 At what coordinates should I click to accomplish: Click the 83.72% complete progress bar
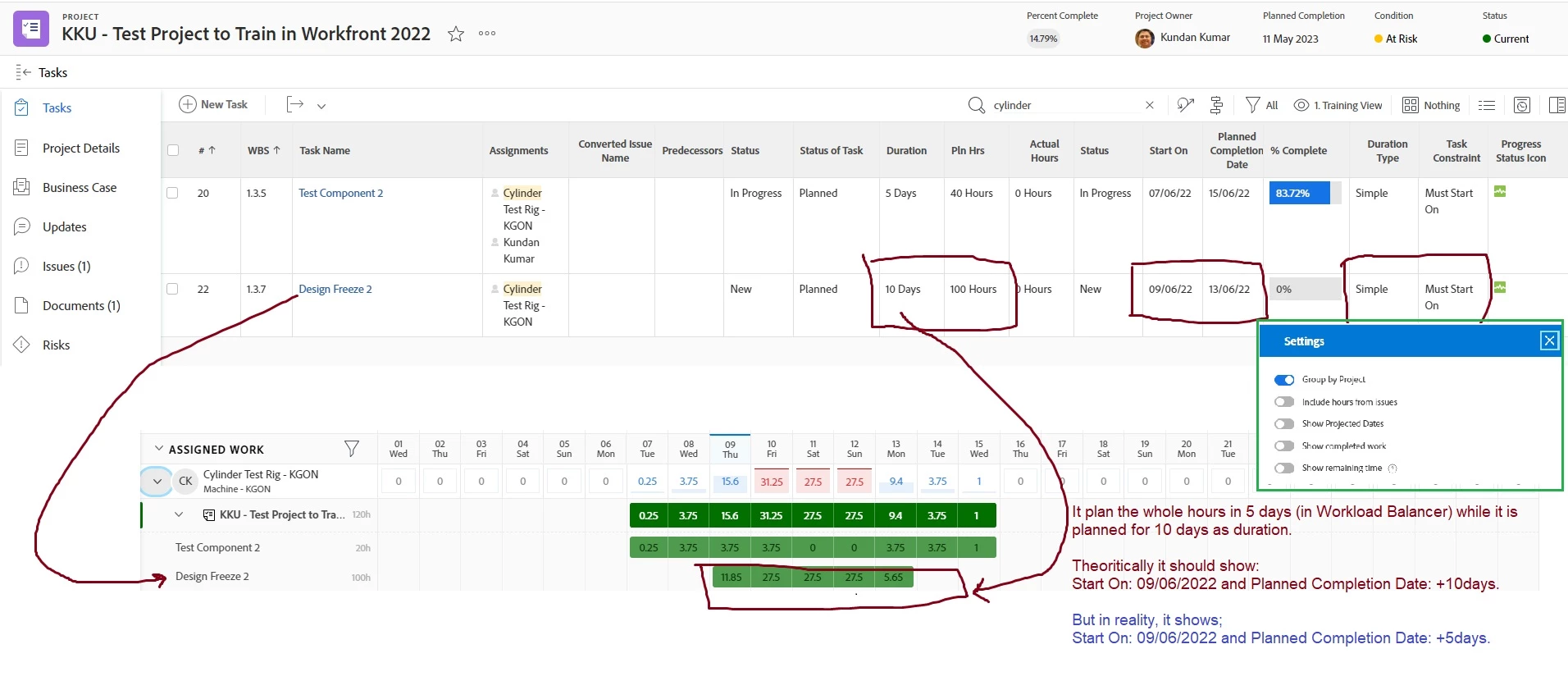pos(1305,193)
